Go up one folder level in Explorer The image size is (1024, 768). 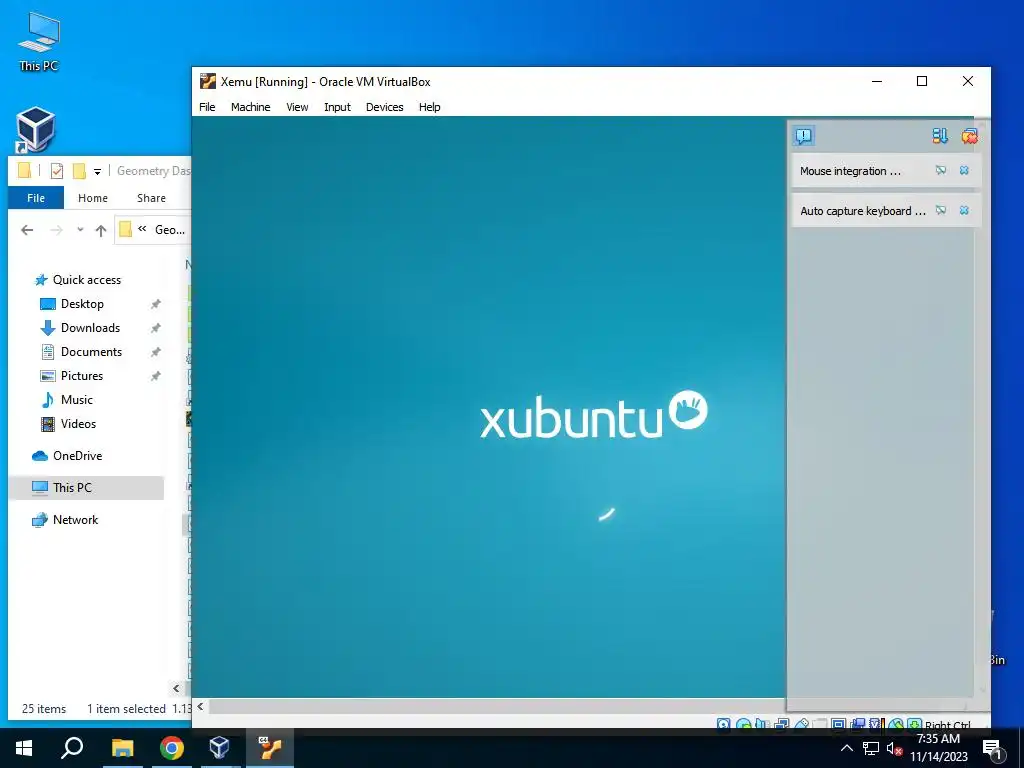[101, 230]
